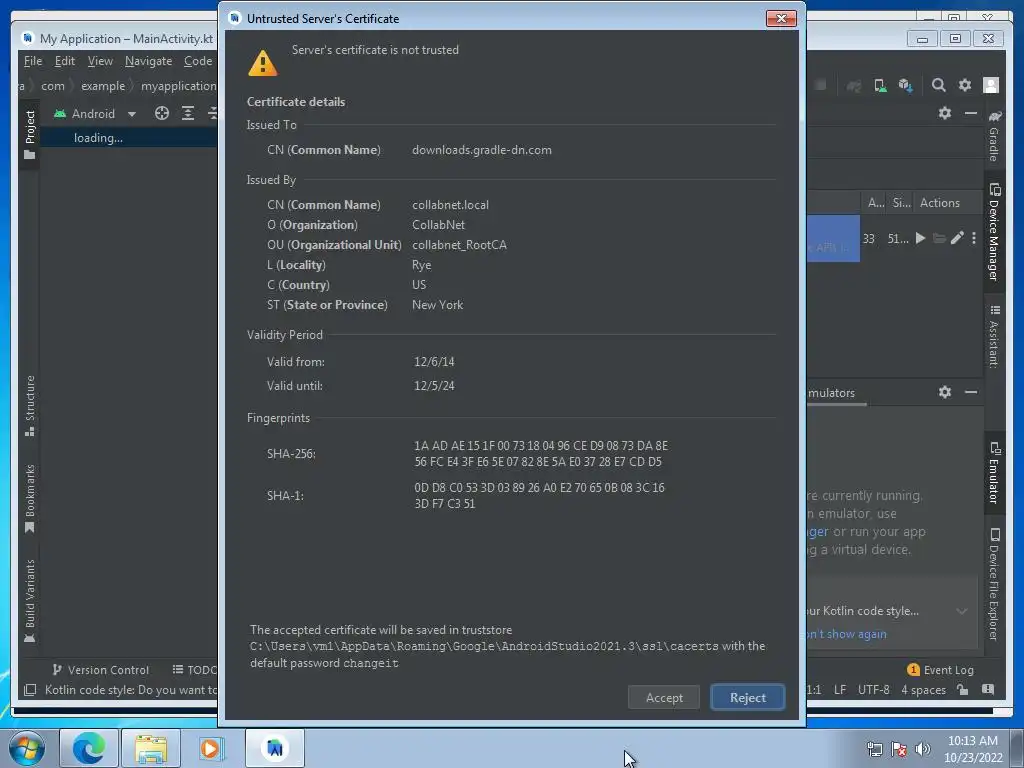Image resolution: width=1024 pixels, height=768 pixels.
Task: Reject the untrusted server certificate
Action: (x=747, y=697)
